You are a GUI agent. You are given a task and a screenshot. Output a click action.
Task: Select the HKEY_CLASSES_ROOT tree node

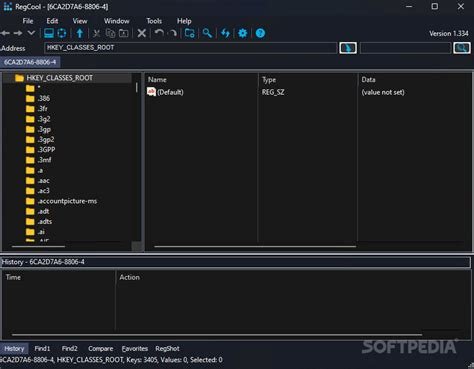(60, 78)
